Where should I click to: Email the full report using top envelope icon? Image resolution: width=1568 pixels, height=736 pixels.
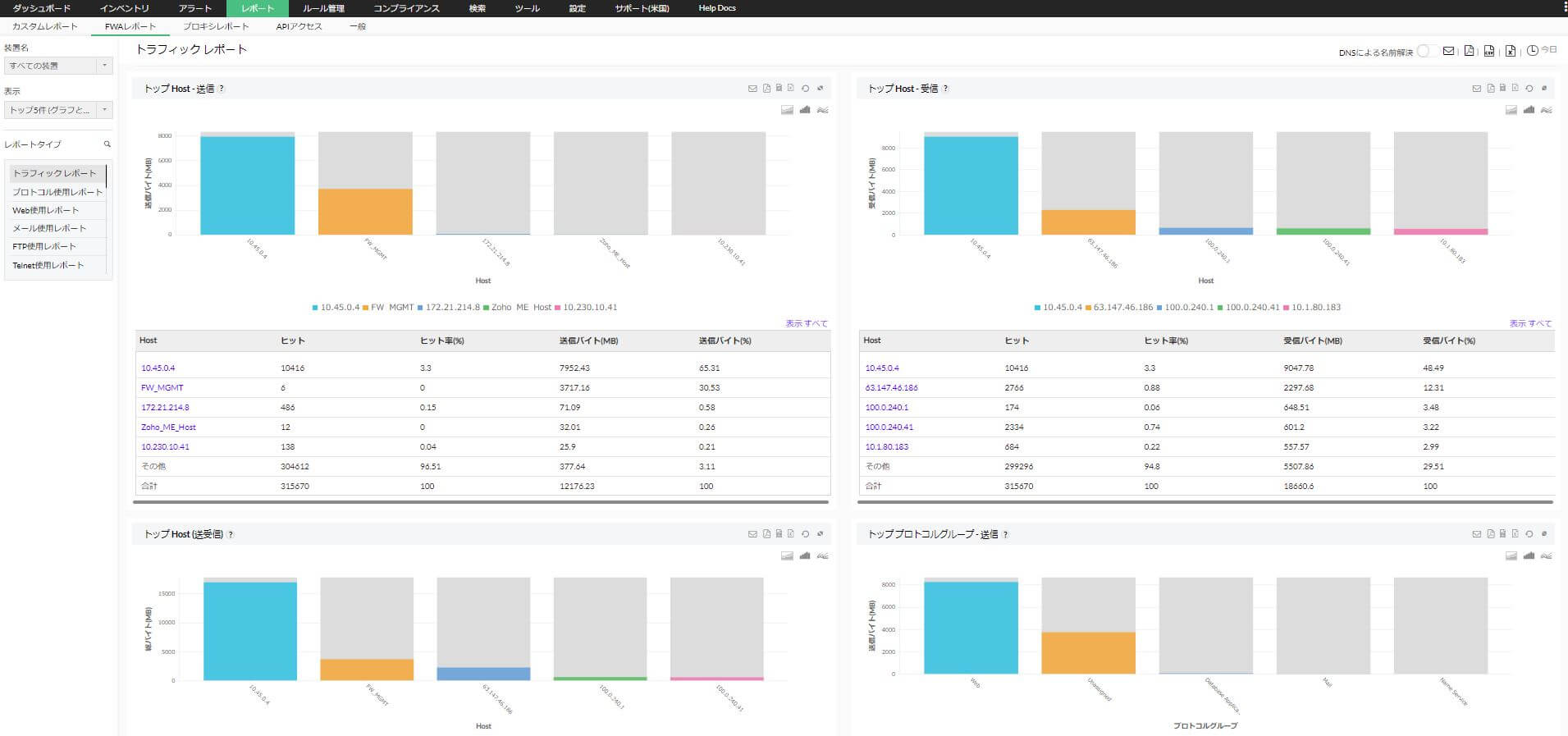click(x=1448, y=52)
